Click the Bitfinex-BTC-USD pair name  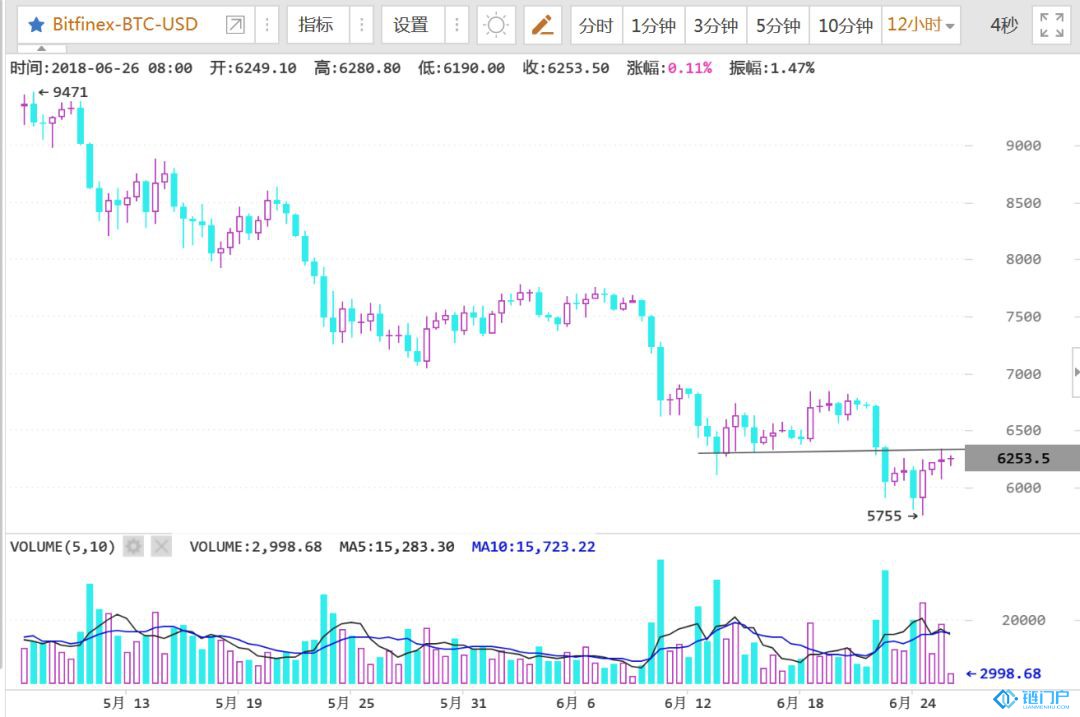[125, 25]
